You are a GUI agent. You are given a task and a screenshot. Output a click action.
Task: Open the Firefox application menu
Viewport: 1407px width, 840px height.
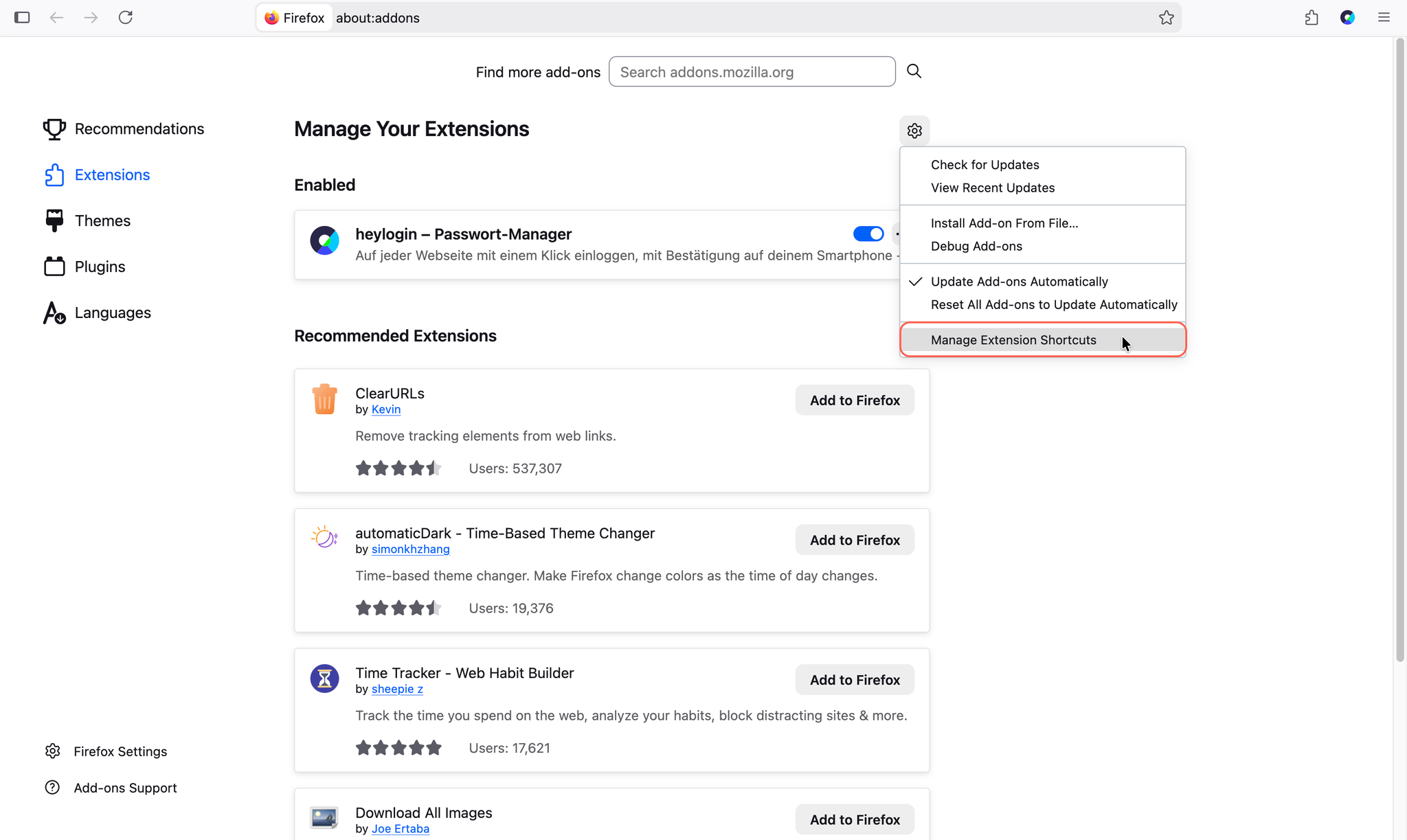1384,17
